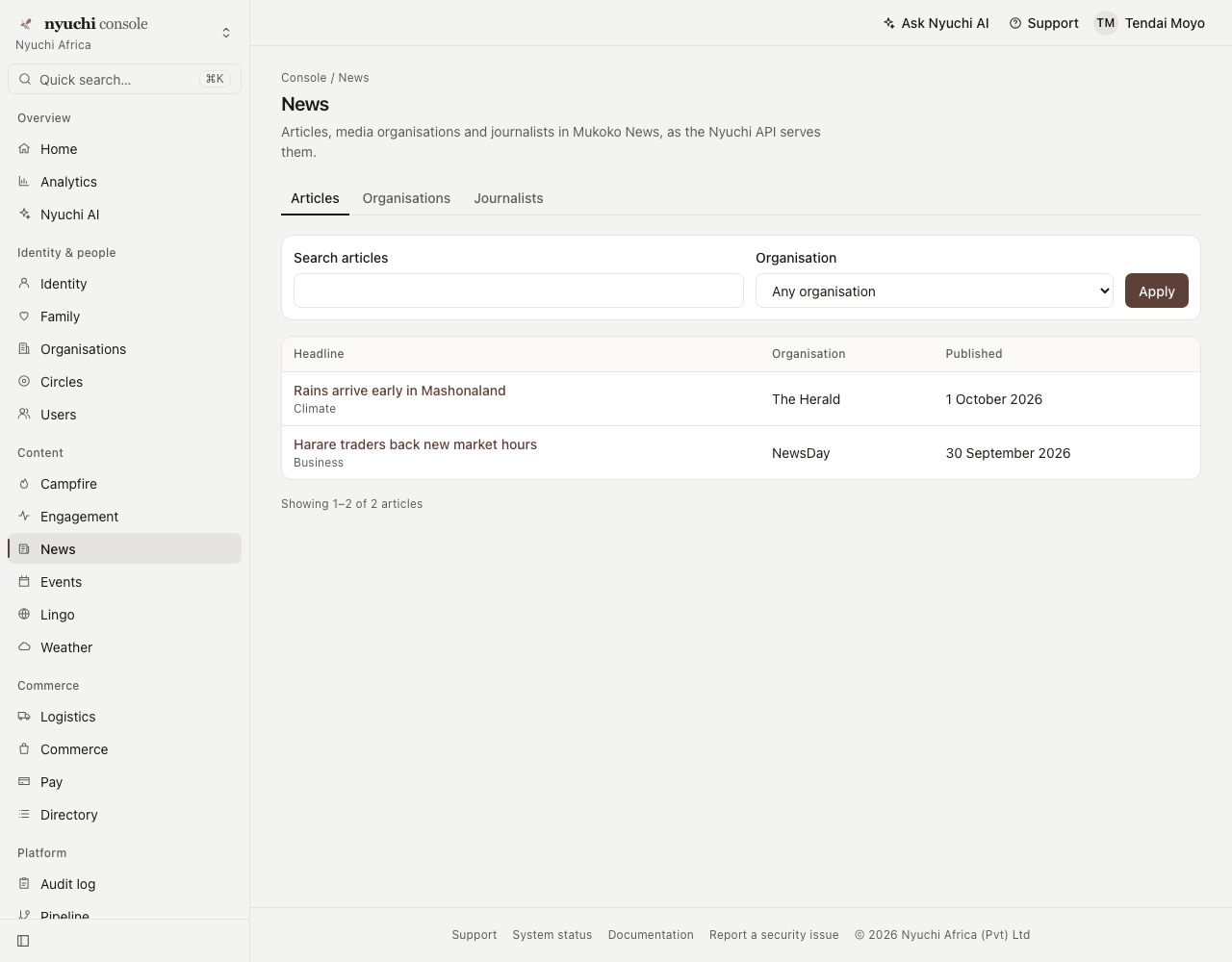Click Support in the top bar

(1043, 23)
